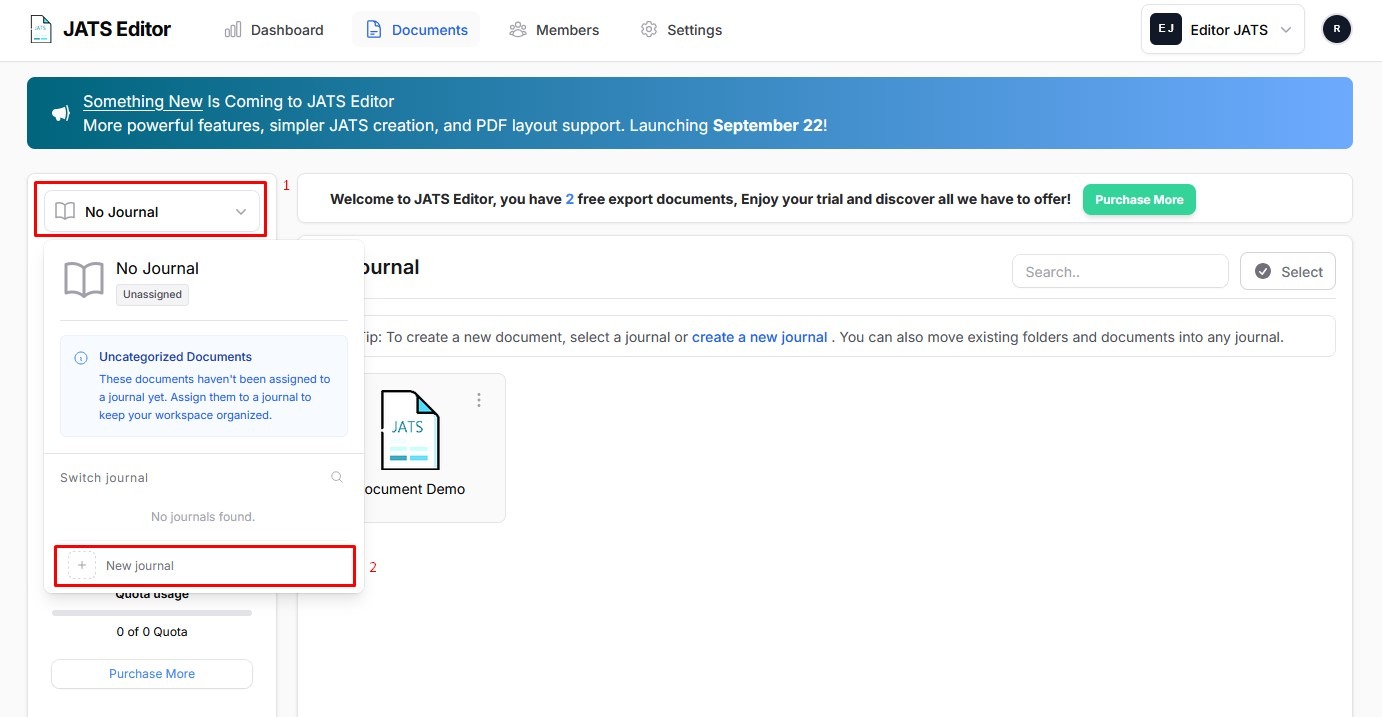Click the open book icon beside No Journal heading
This screenshot has height=717, width=1382.
pos(84,280)
